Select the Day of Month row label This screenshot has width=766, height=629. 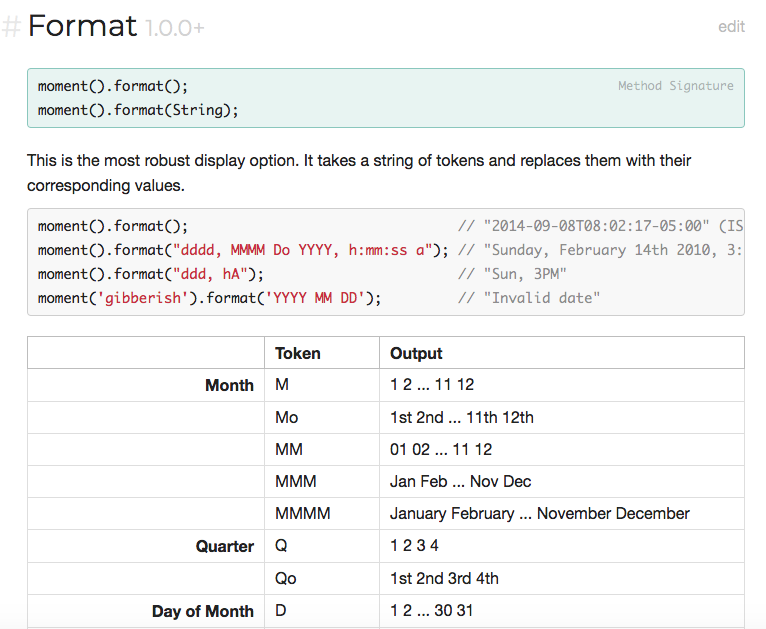coord(203,611)
